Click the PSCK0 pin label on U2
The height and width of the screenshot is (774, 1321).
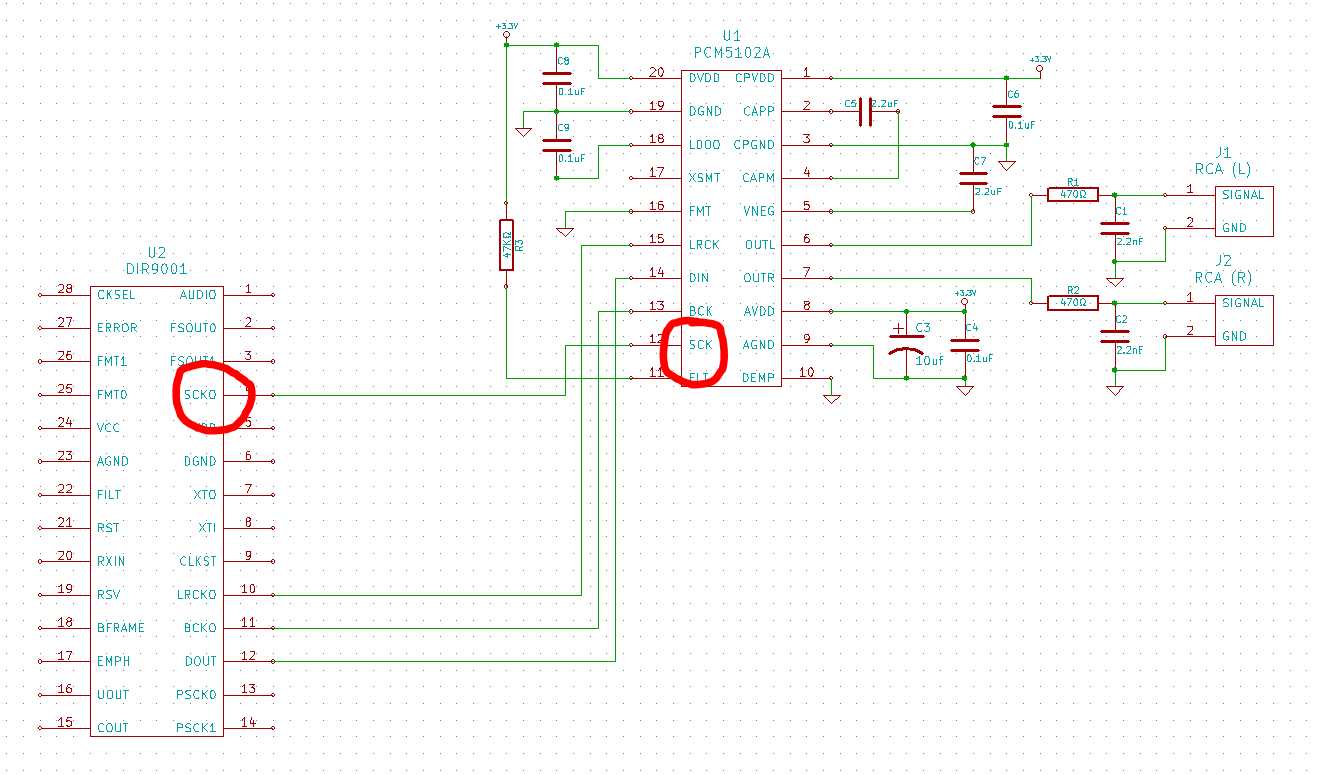coord(198,694)
